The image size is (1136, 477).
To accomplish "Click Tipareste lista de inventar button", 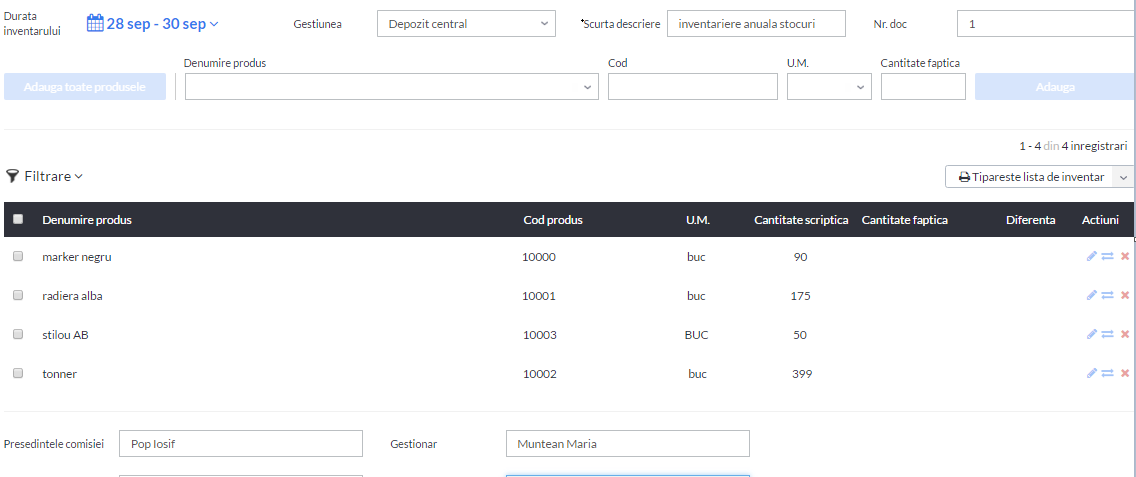I will click(1030, 177).
